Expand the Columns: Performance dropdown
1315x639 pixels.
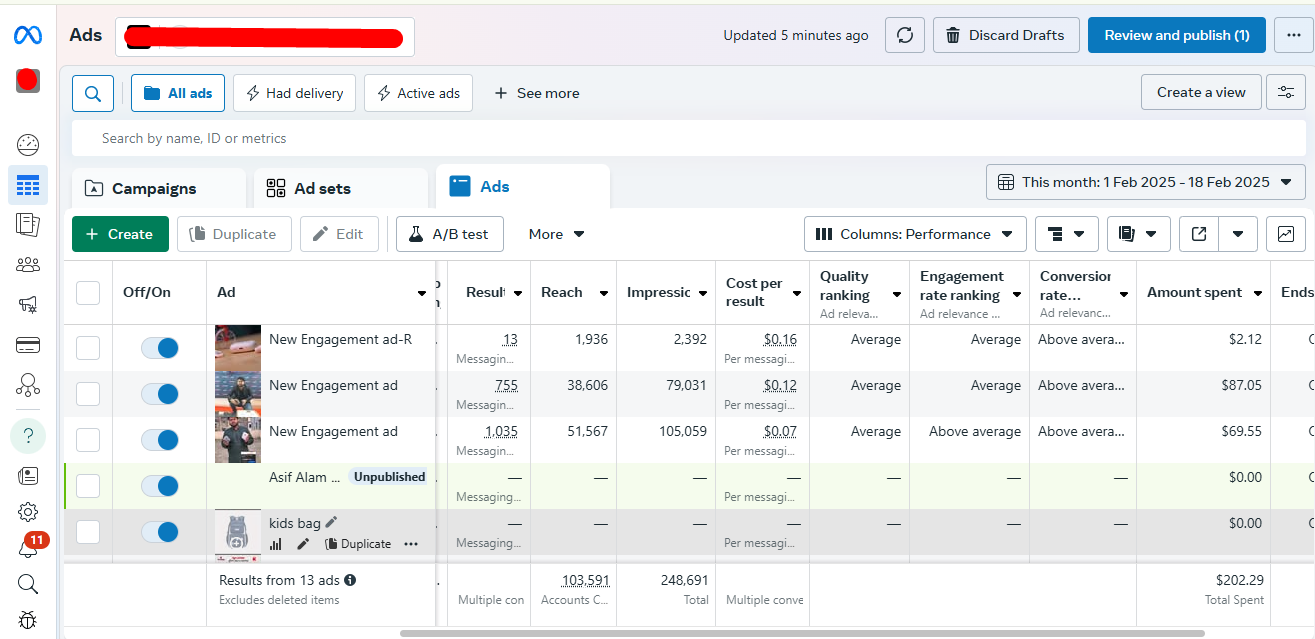point(914,234)
